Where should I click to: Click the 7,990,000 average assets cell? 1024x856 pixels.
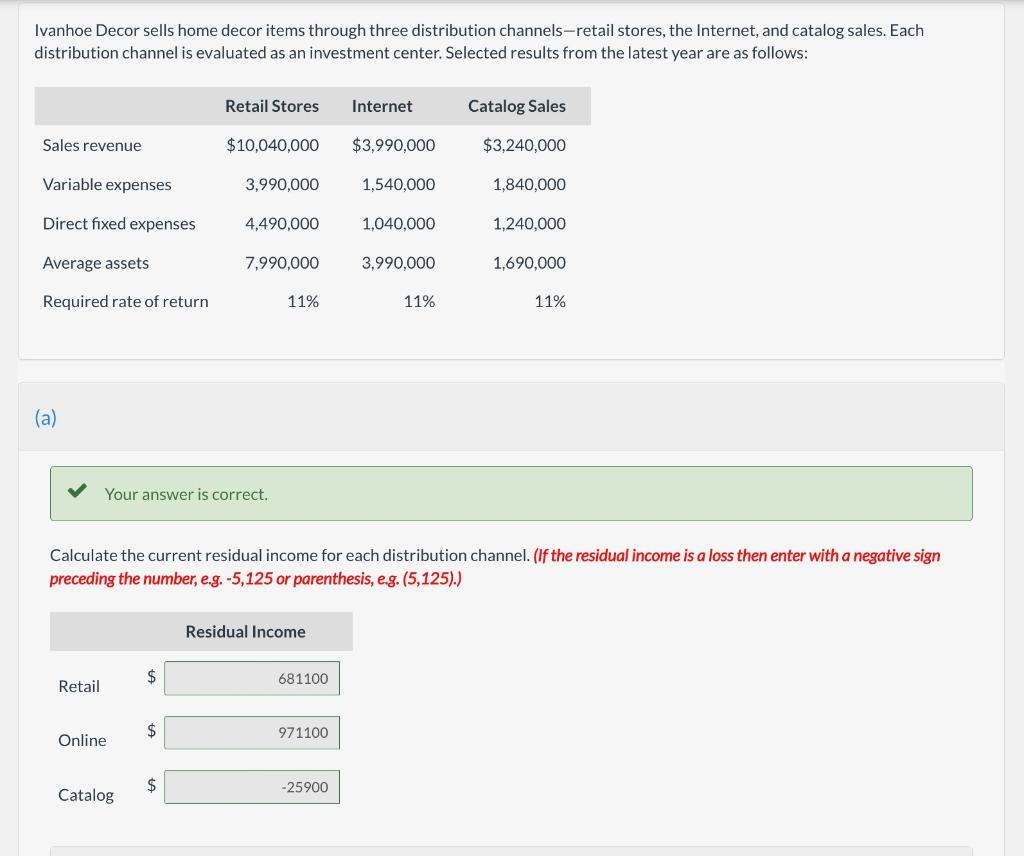click(282, 262)
